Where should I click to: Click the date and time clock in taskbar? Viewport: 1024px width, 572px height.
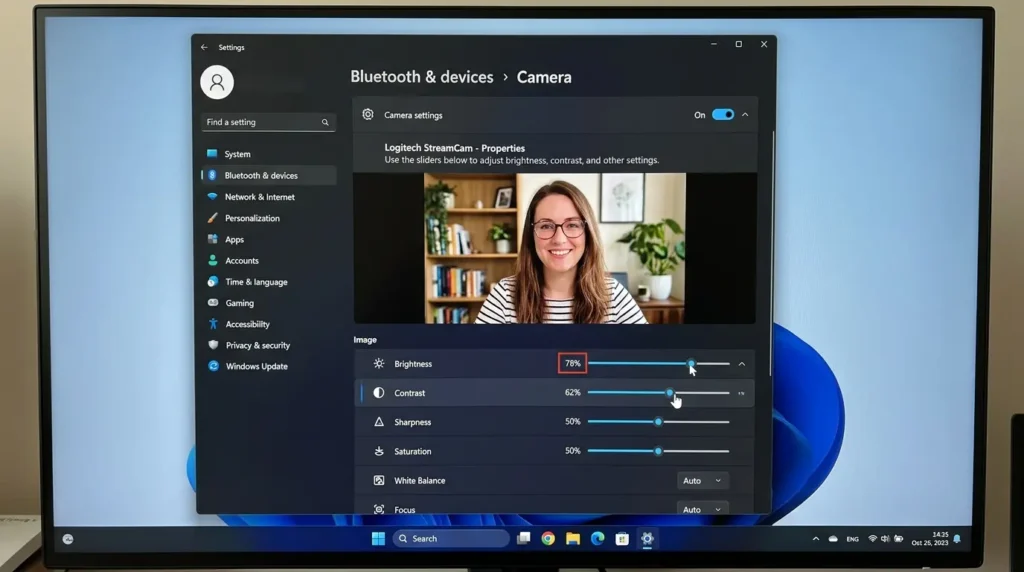pos(930,539)
